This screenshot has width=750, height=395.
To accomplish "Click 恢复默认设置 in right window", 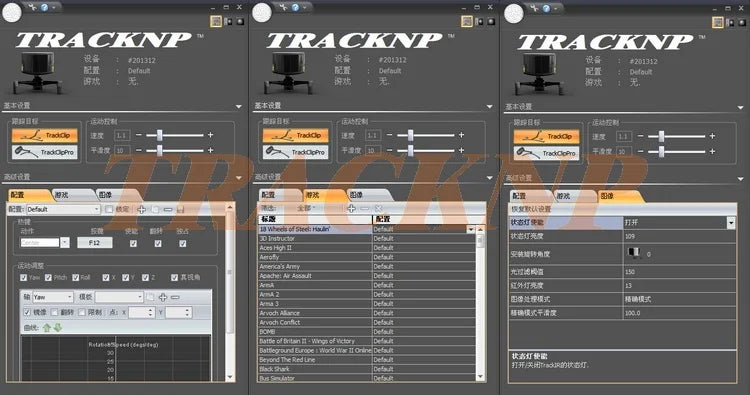I will click(x=531, y=209).
